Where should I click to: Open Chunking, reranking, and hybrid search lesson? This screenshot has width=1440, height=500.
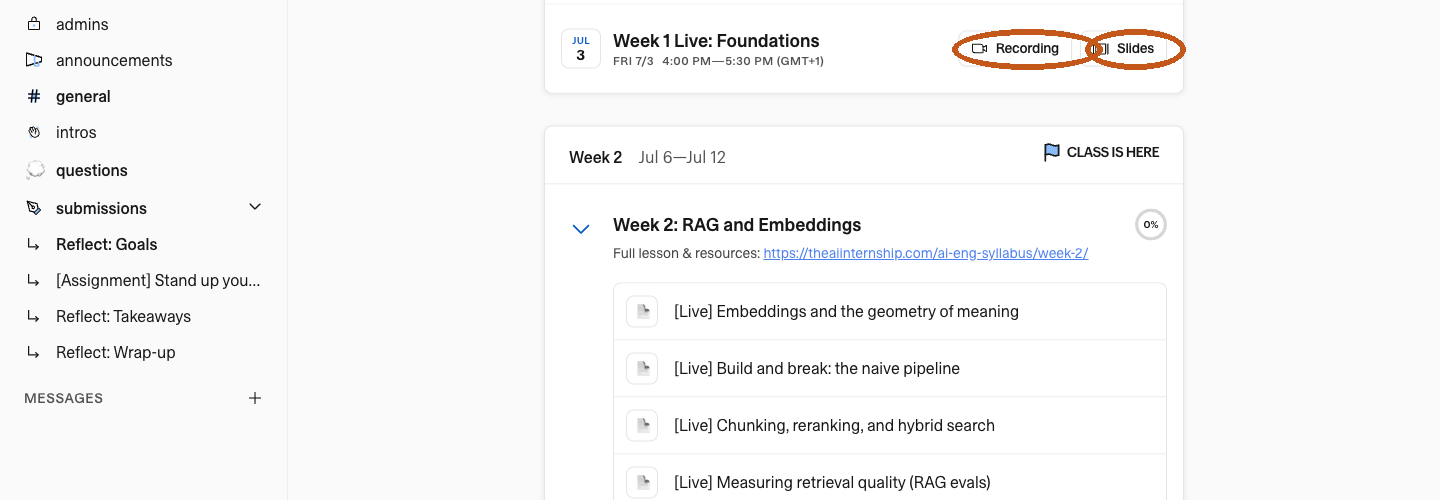point(890,425)
